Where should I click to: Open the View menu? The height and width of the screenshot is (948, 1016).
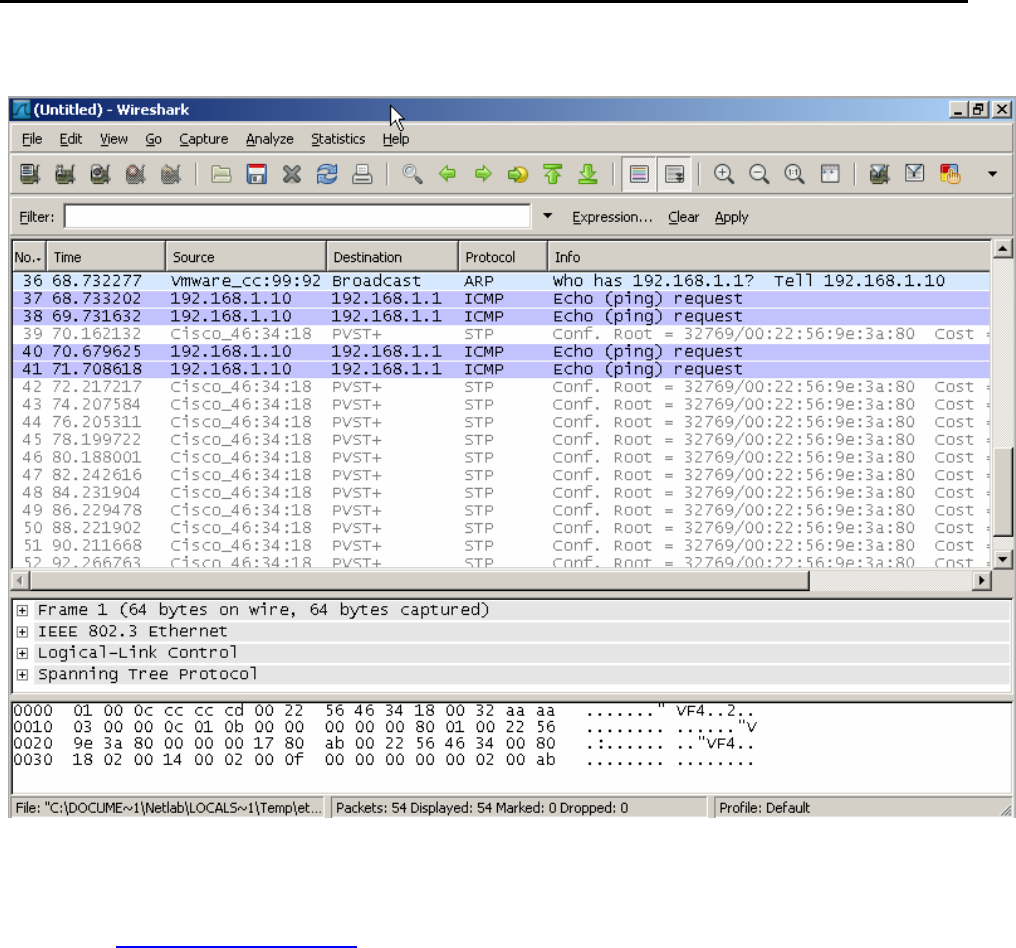(x=113, y=139)
